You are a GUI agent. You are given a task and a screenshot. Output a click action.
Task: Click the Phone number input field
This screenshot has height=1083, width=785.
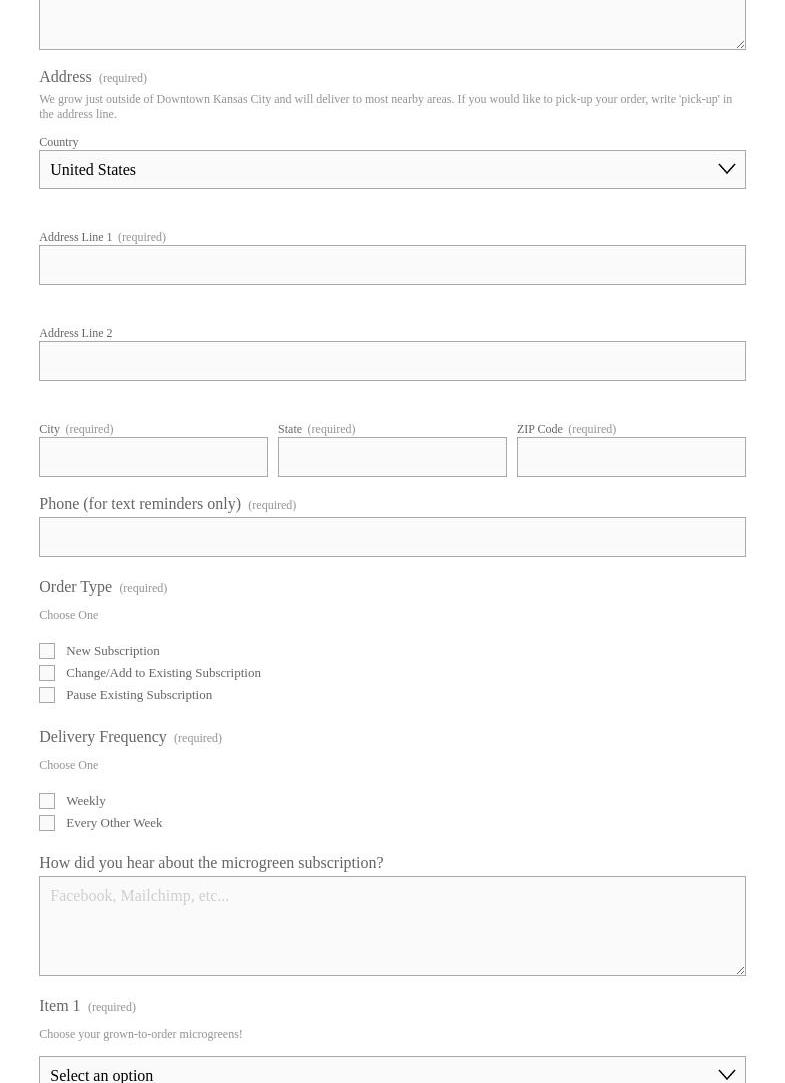coord(392,537)
